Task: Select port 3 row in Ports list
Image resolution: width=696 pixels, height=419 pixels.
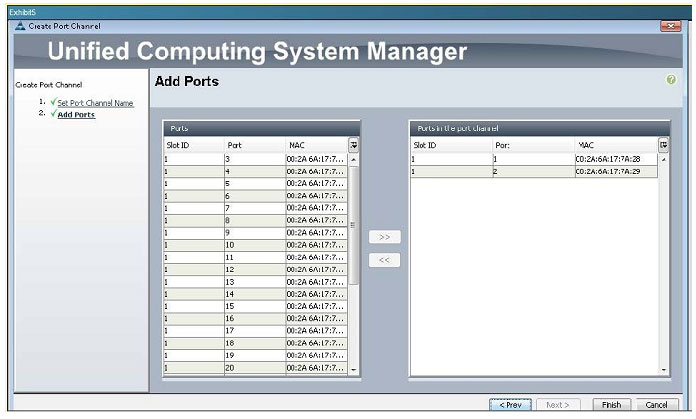Action: pos(256,159)
